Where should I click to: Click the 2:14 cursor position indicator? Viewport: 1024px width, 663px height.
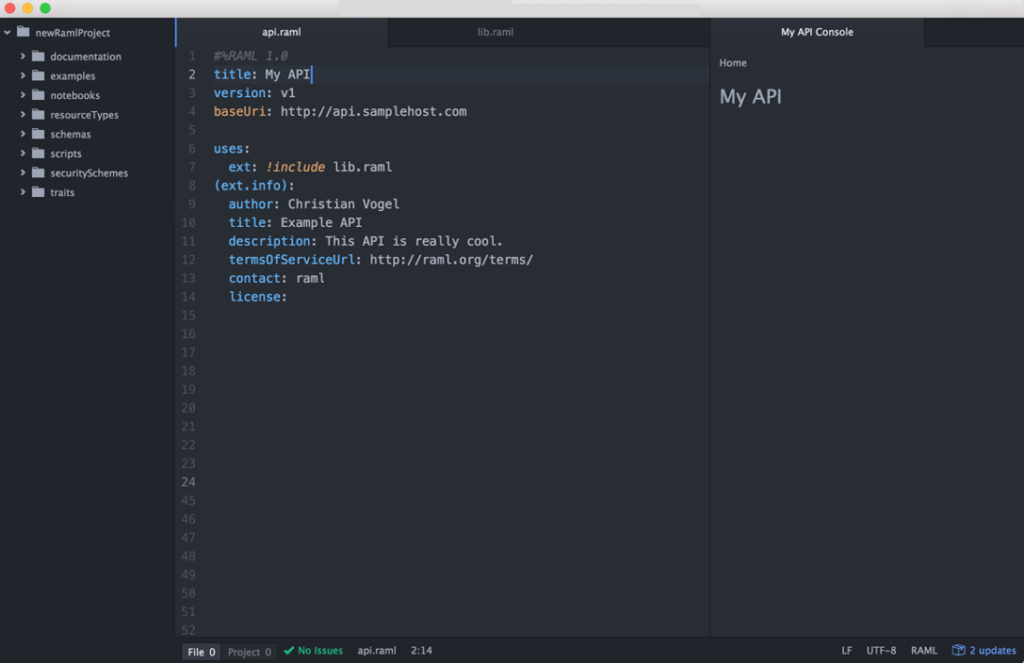pyautogui.click(x=421, y=651)
